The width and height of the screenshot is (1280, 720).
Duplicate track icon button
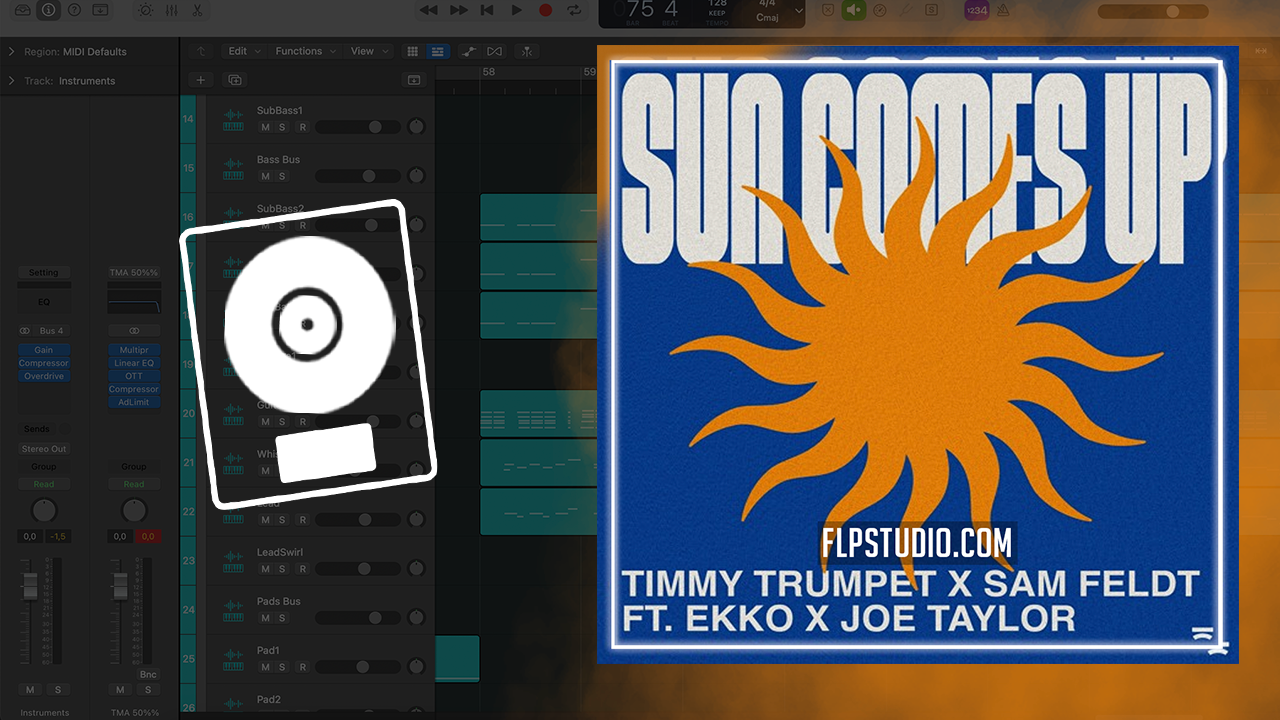point(235,80)
